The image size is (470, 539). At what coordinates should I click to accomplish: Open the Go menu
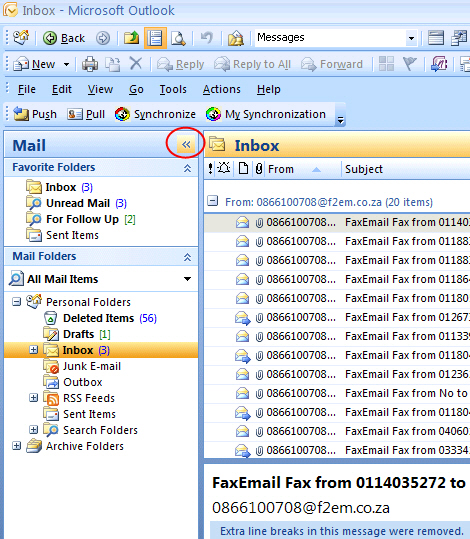coord(136,89)
